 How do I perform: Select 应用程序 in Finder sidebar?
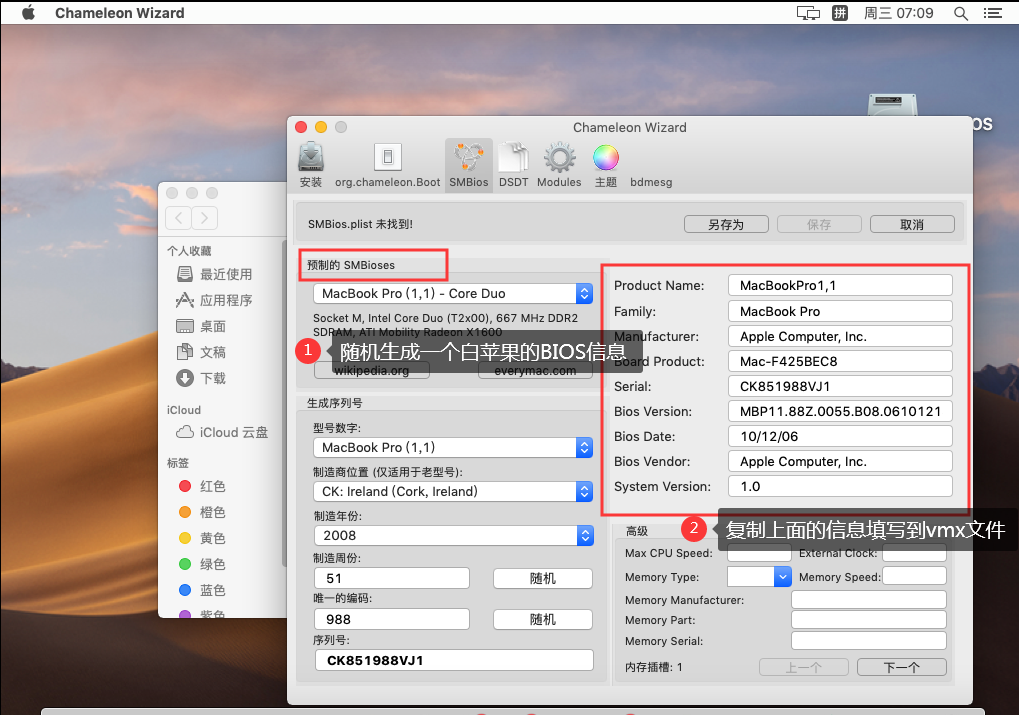pyautogui.click(x=225, y=300)
